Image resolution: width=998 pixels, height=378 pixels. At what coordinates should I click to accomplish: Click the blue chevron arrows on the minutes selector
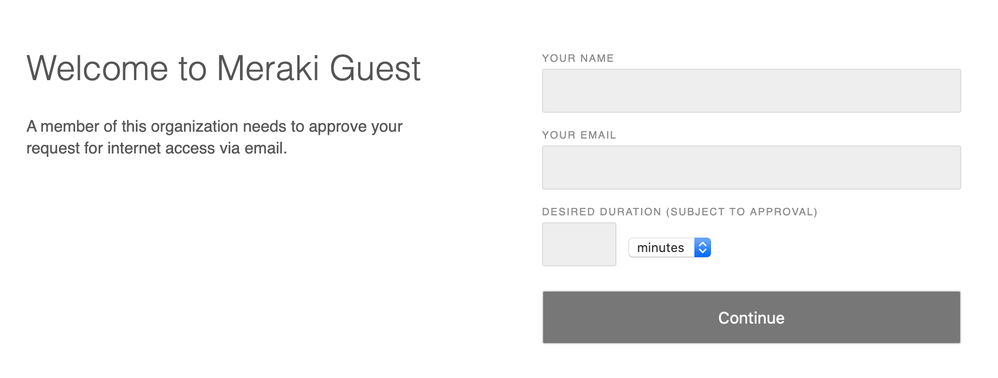[x=702, y=248]
